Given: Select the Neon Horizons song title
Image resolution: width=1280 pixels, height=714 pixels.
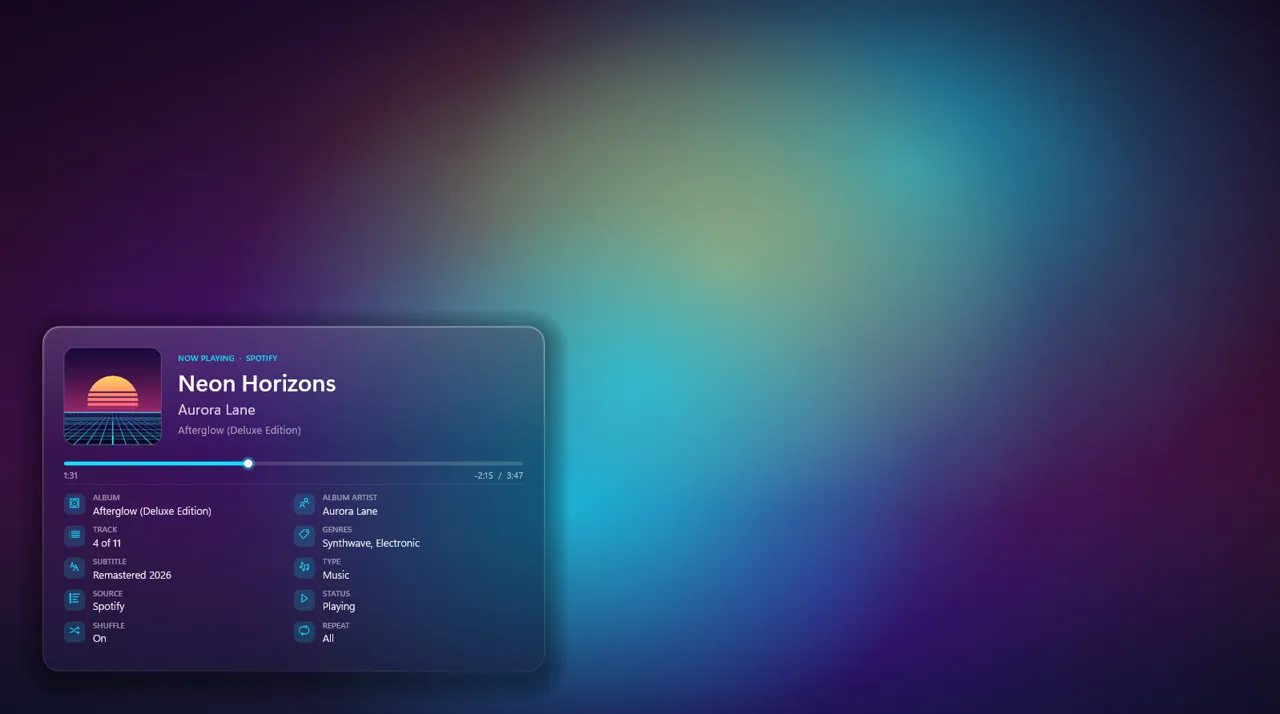Looking at the screenshot, I should coord(257,383).
